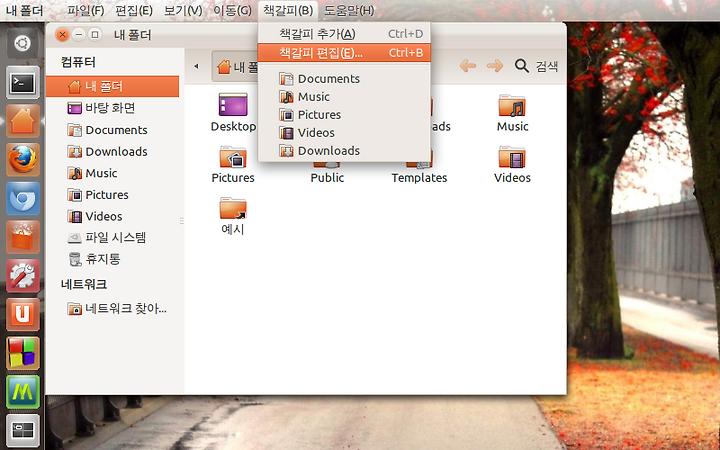The width and height of the screenshot is (720, 450).
Task: Open 네트워크 찾아... in the sidebar
Action: tap(112, 309)
